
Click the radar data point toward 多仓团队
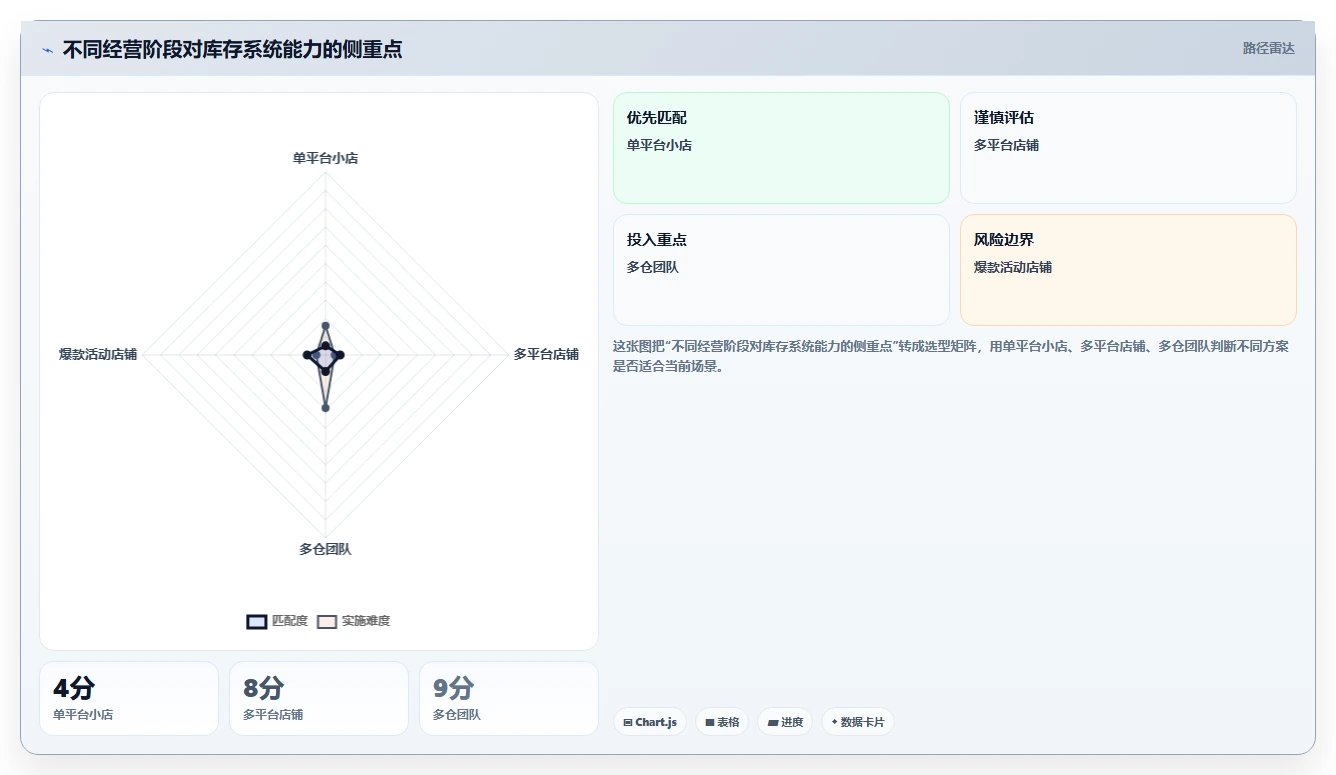pos(325,407)
